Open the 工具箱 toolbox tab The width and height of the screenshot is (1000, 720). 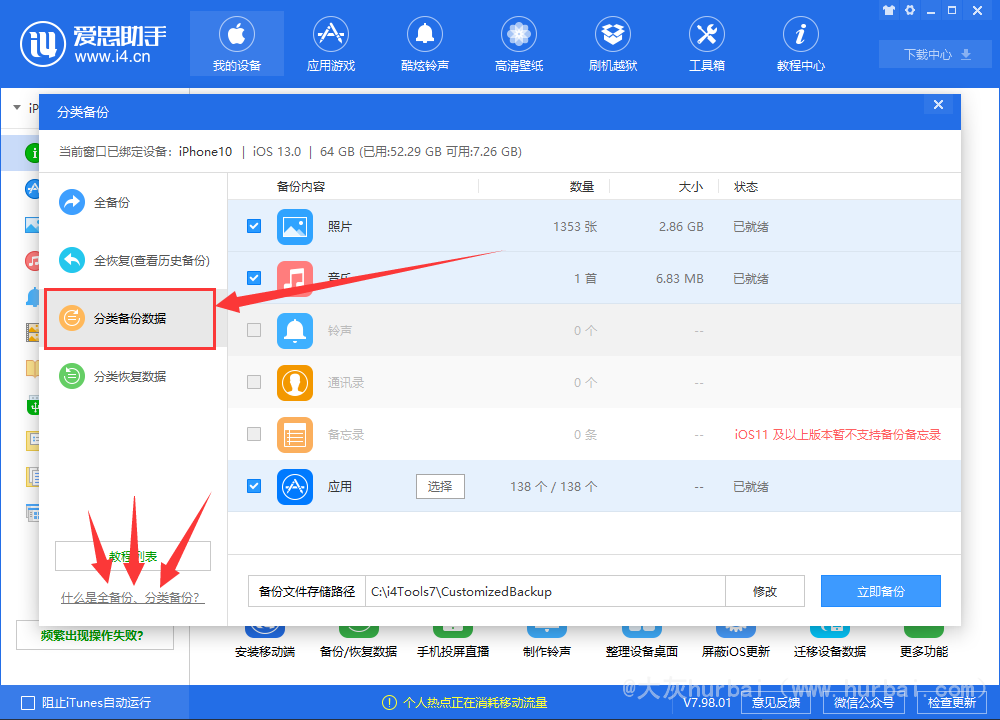[706, 45]
